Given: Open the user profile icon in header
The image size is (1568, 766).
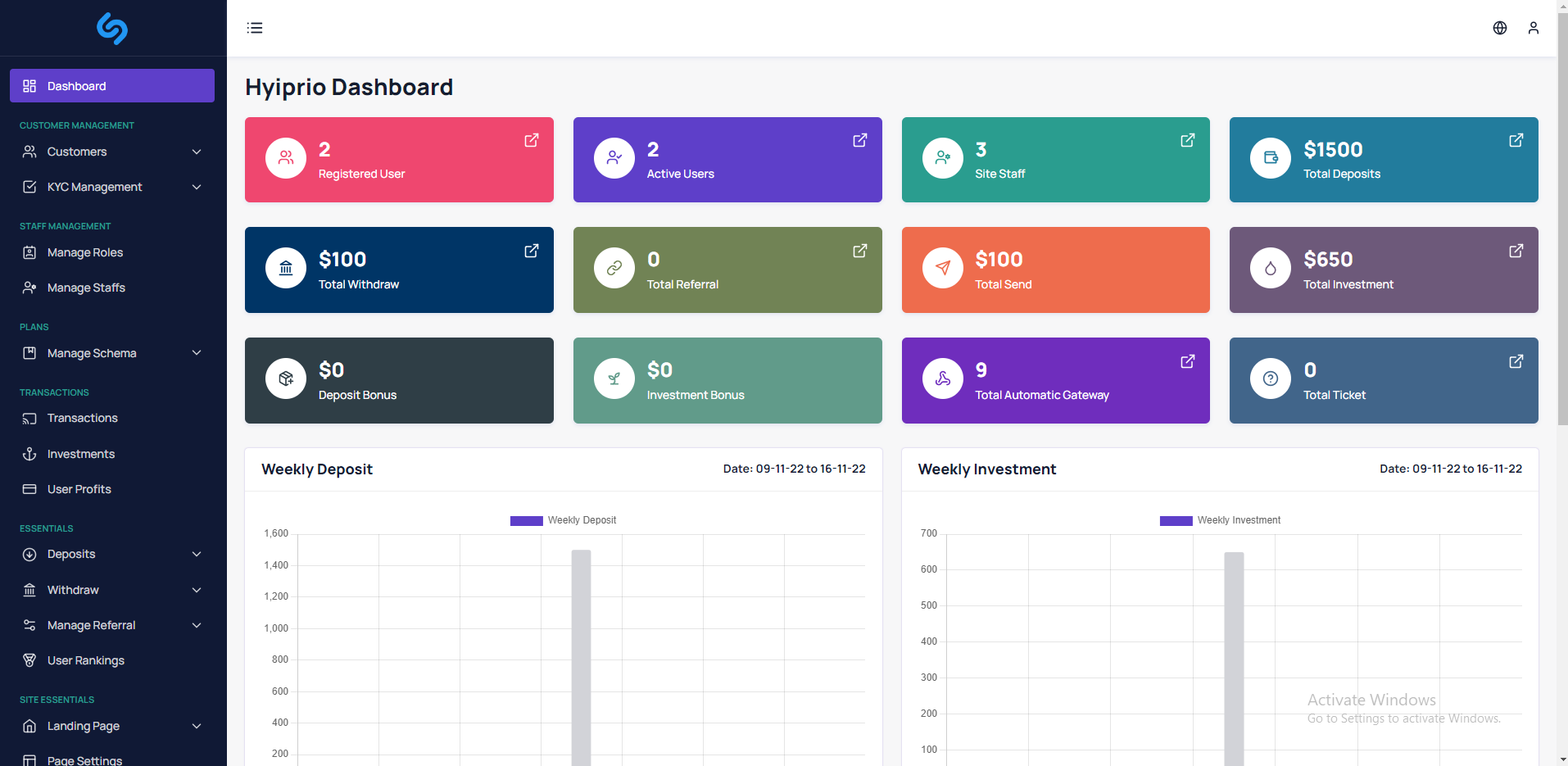Looking at the screenshot, I should [1534, 28].
